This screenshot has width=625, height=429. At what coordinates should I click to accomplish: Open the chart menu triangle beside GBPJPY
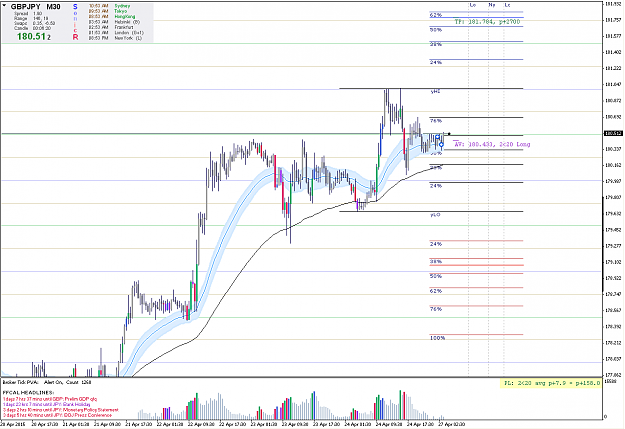[x=4, y=6]
